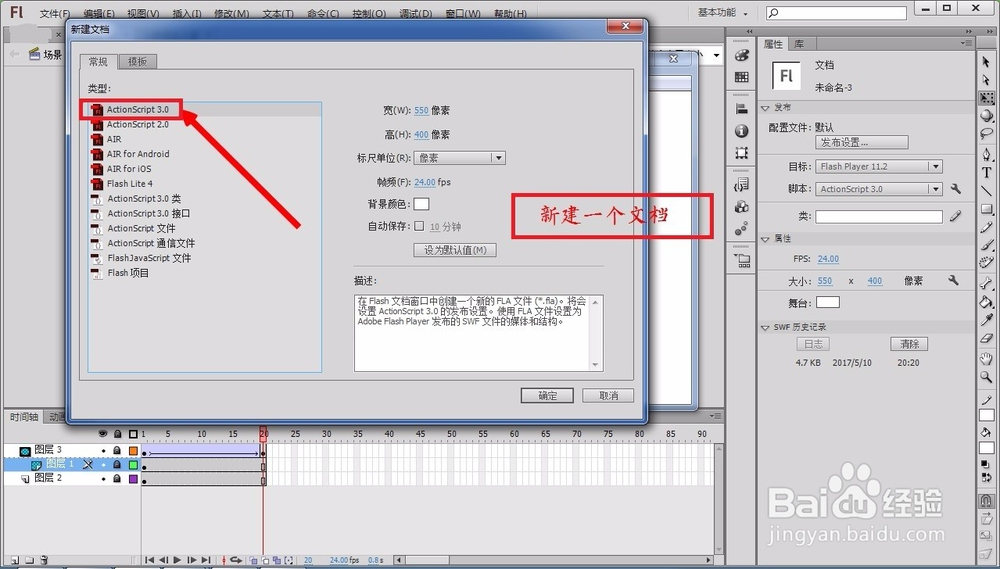
Task: Select the Pen tool
Action: tap(987, 155)
